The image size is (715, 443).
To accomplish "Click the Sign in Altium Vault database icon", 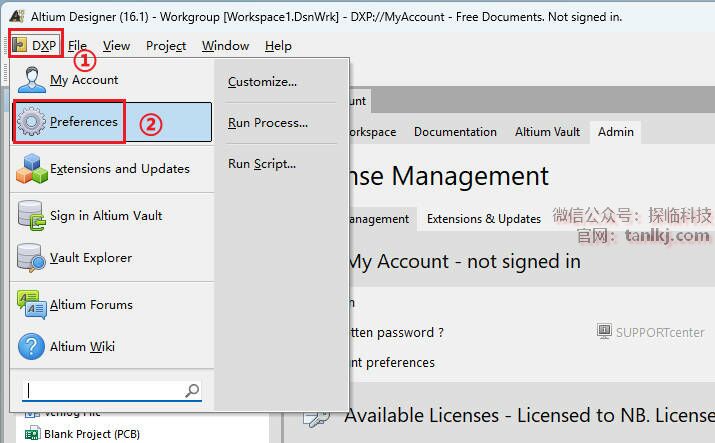I will (x=31, y=216).
